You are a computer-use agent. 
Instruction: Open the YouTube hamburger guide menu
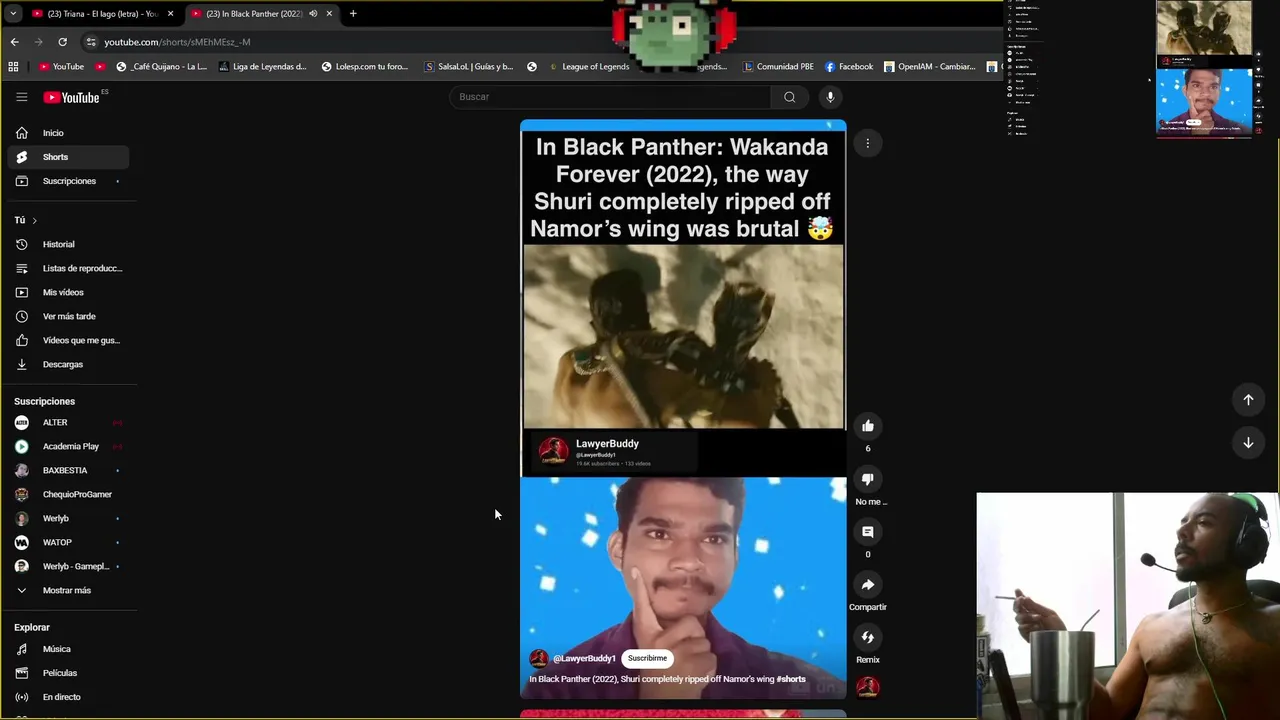[21, 97]
